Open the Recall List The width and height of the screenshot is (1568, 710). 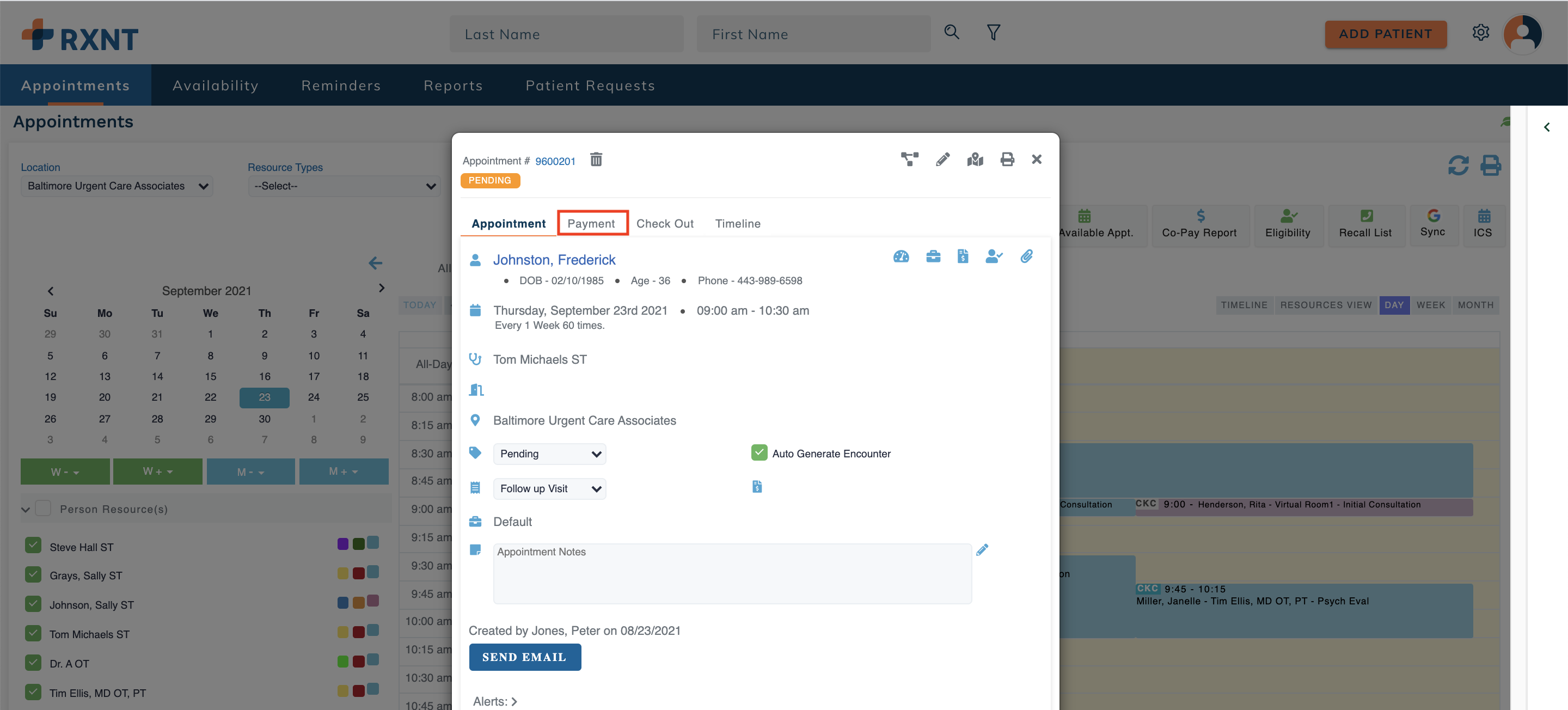(1365, 224)
